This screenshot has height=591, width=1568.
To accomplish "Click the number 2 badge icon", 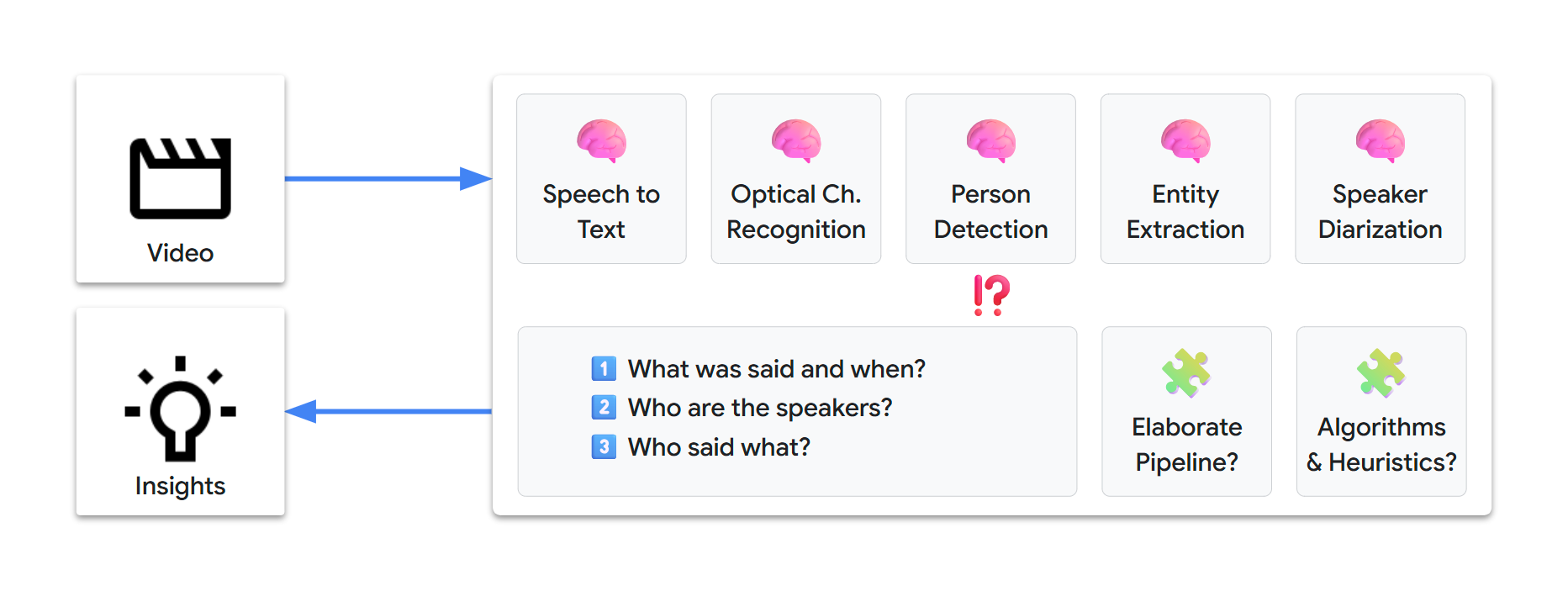I will point(604,408).
